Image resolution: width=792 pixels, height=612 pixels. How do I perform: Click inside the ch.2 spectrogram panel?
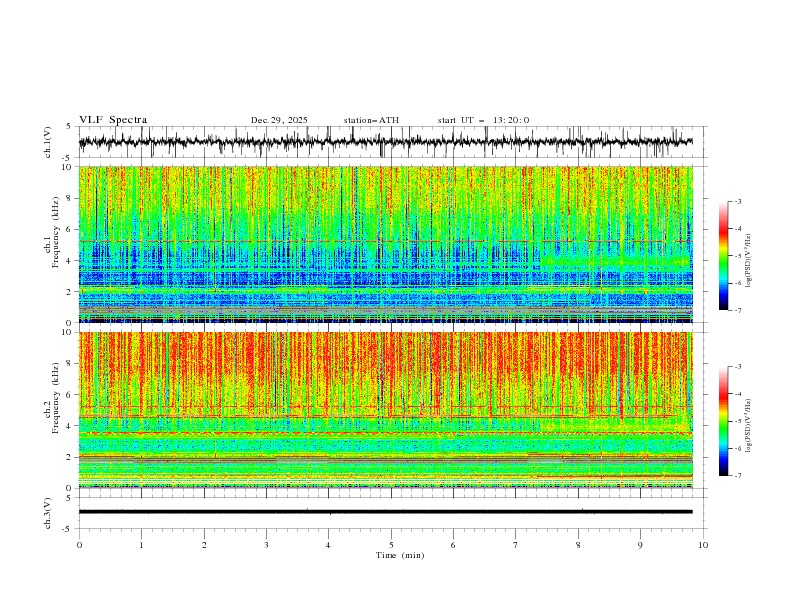pos(385,410)
